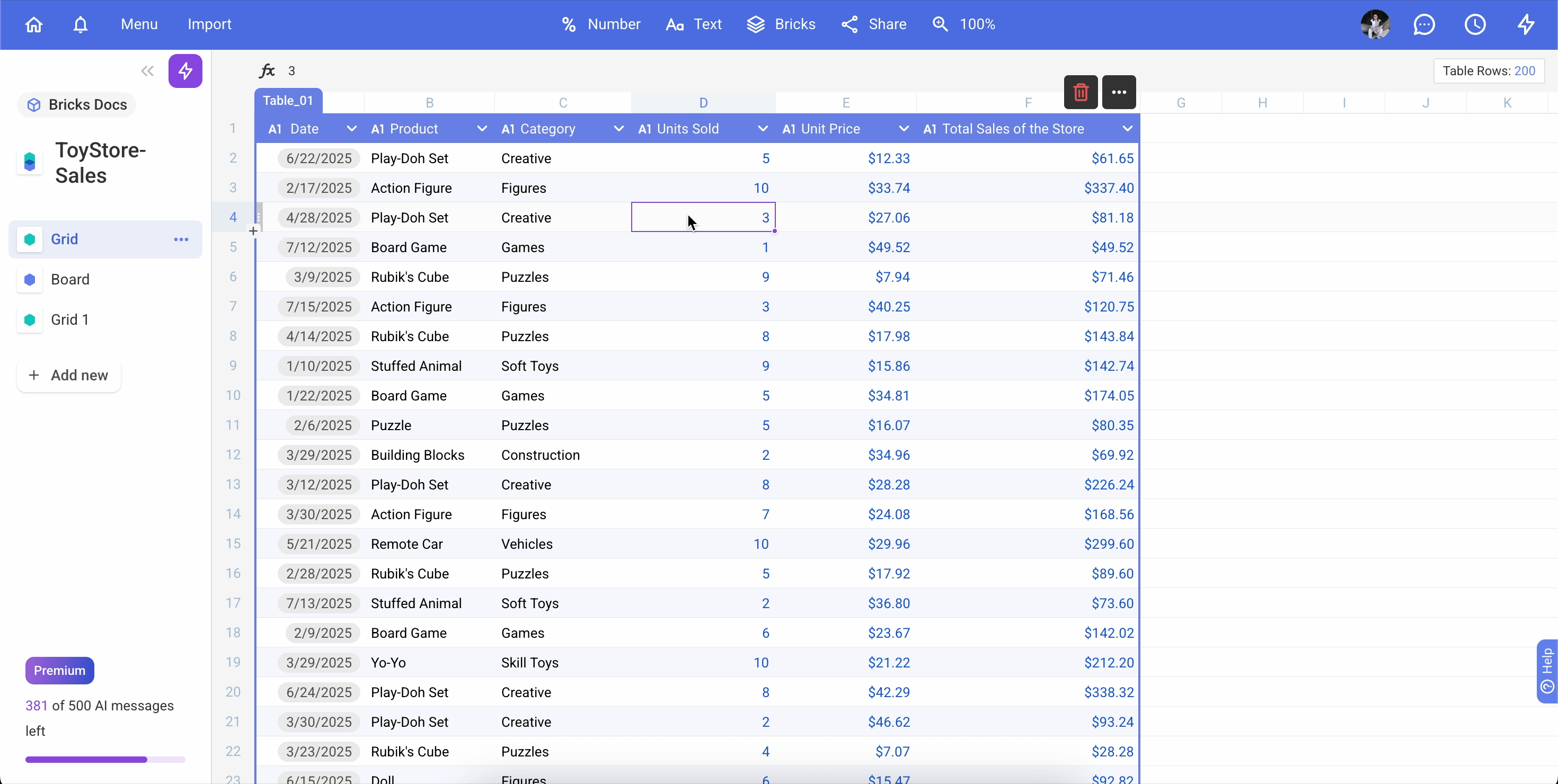Screen dimensions: 1558x784
Task: Click the red trash delete icon
Action: coord(1080,92)
